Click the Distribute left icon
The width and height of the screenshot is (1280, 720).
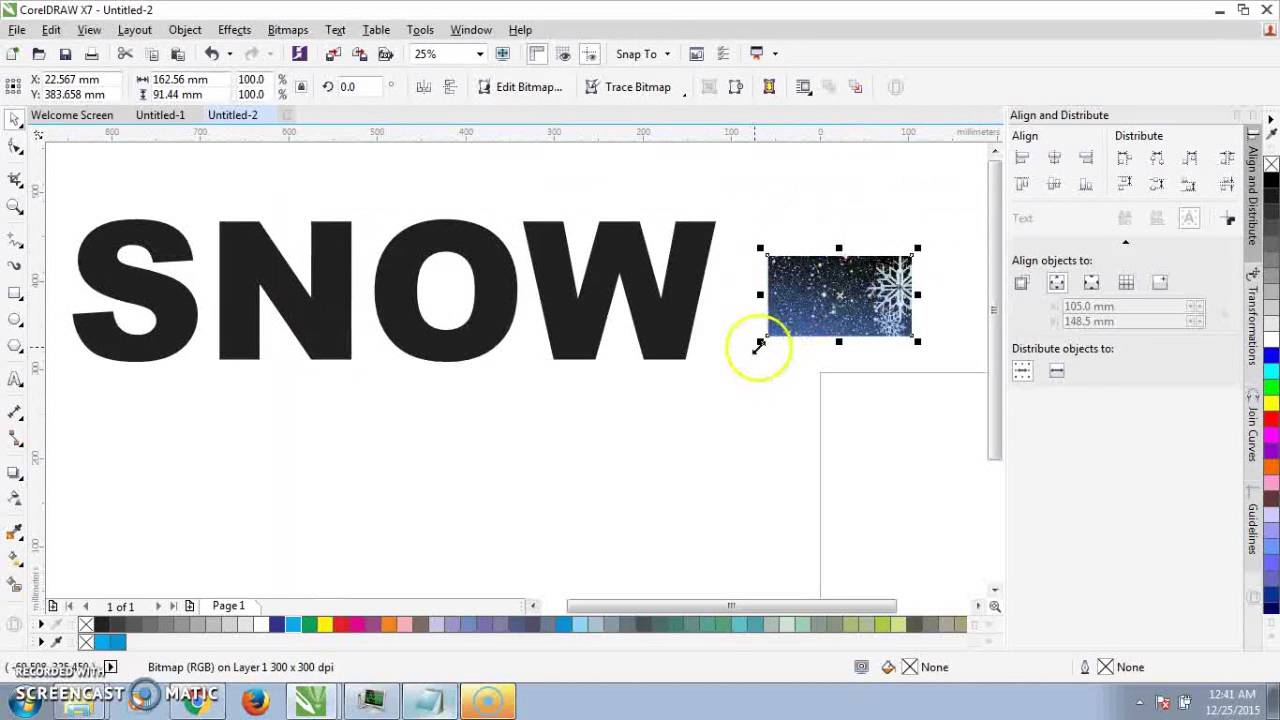pos(1124,158)
